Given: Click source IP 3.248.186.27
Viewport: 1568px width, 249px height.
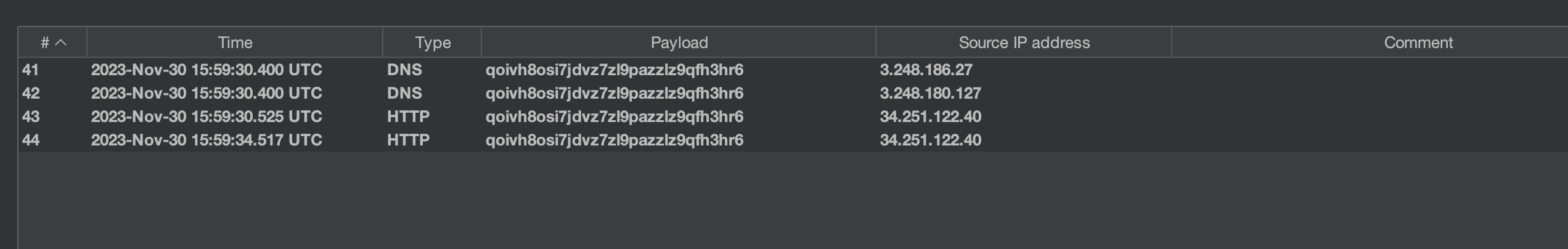Looking at the screenshot, I should 926,70.
